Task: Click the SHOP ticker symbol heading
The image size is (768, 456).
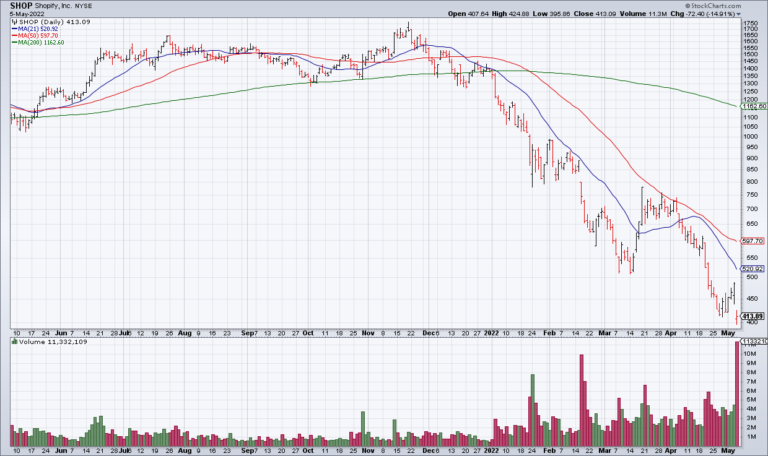Action: pyautogui.click(x=21, y=6)
